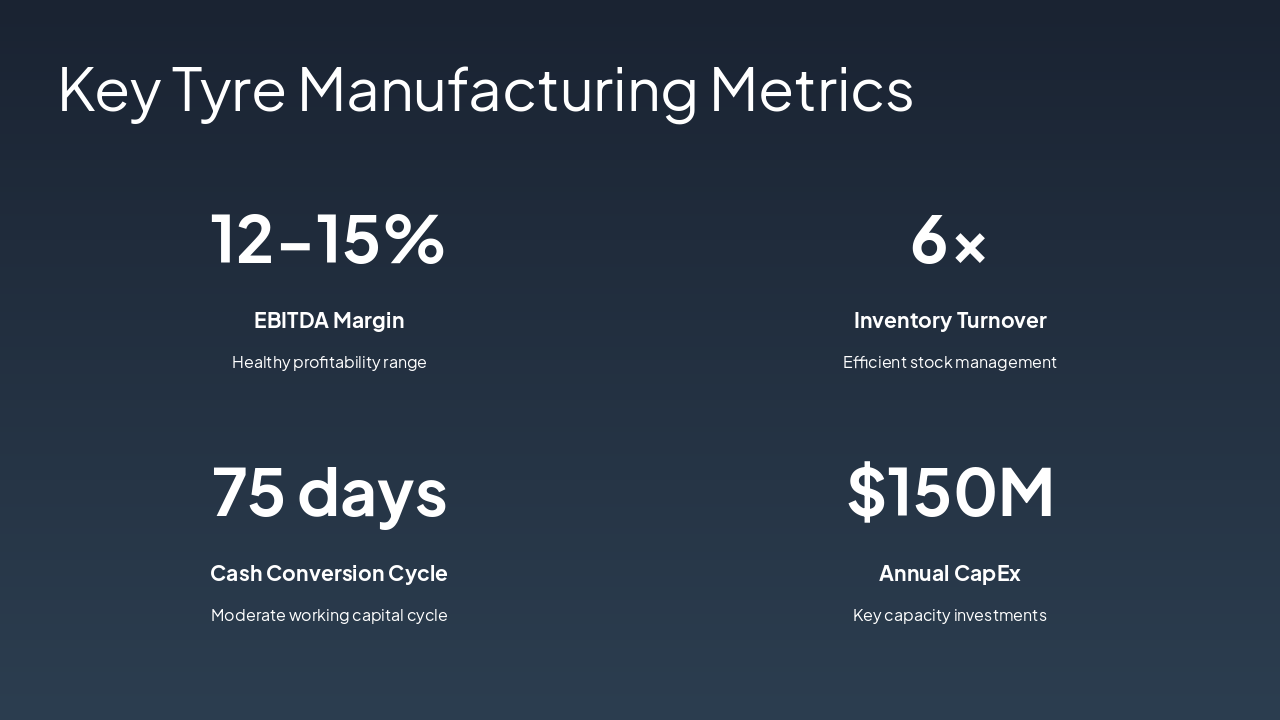Select the word "Manufacturing" in the heading
This screenshot has width=1280, height=720.
pyautogui.click(x=497, y=90)
